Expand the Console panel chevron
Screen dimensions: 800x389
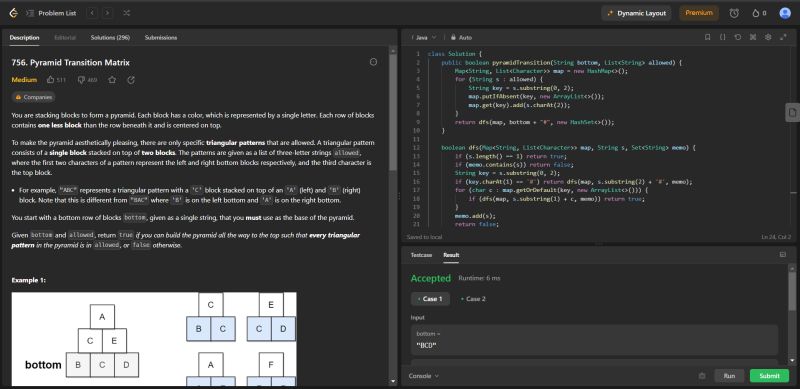(x=437, y=376)
